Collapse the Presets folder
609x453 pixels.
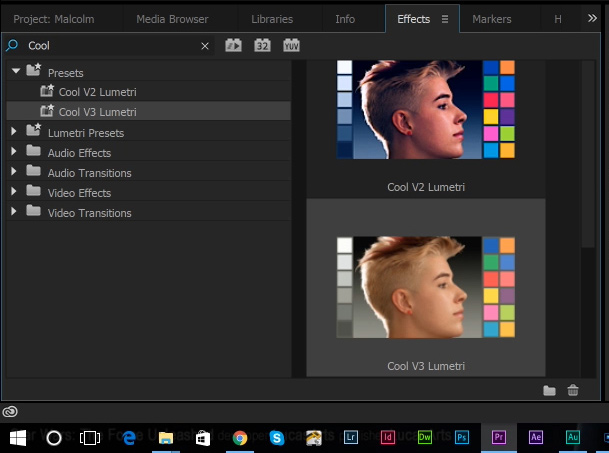click(16, 71)
